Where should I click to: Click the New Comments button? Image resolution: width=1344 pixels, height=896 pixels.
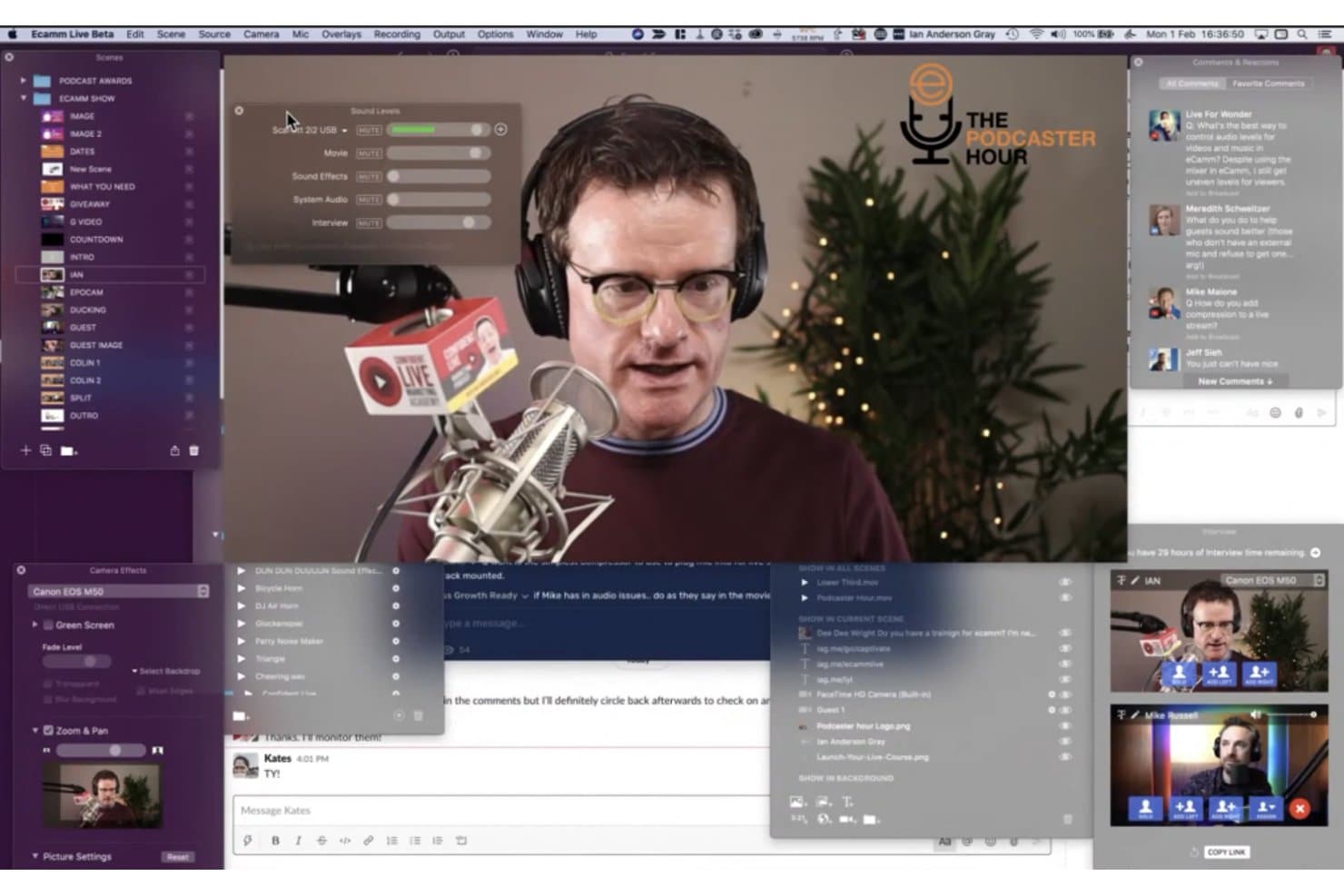1234,381
